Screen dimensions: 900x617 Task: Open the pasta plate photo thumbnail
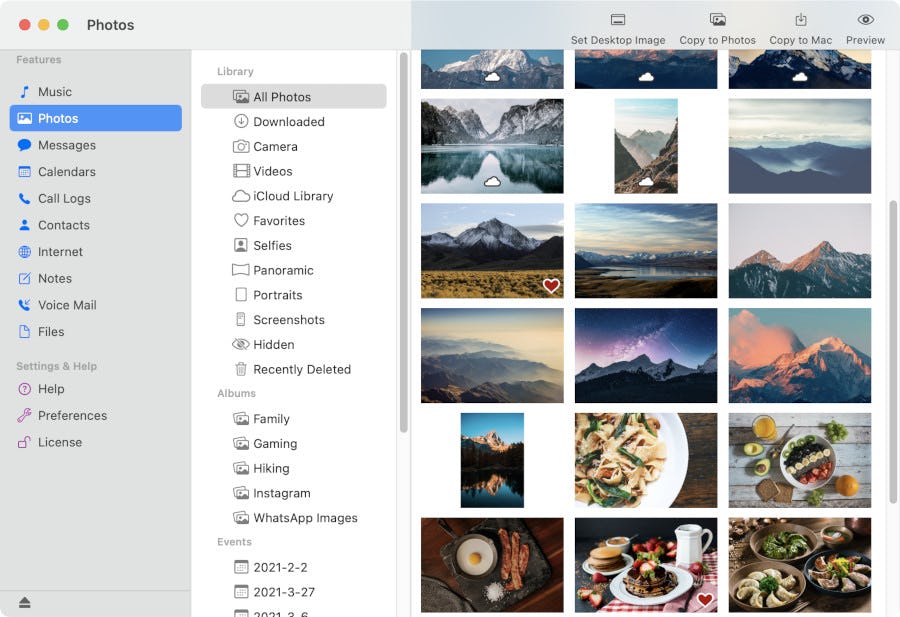(x=645, y=460)
